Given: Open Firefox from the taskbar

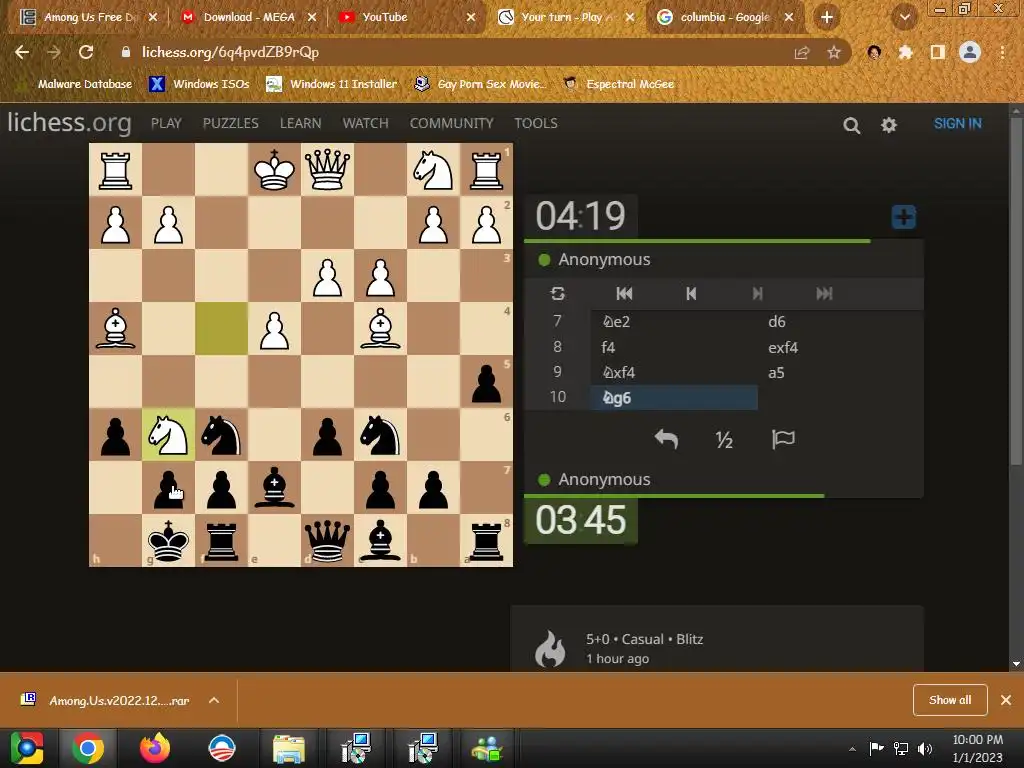Looking at the screenshot, I should pyautogui.click(x=155, y=748).
